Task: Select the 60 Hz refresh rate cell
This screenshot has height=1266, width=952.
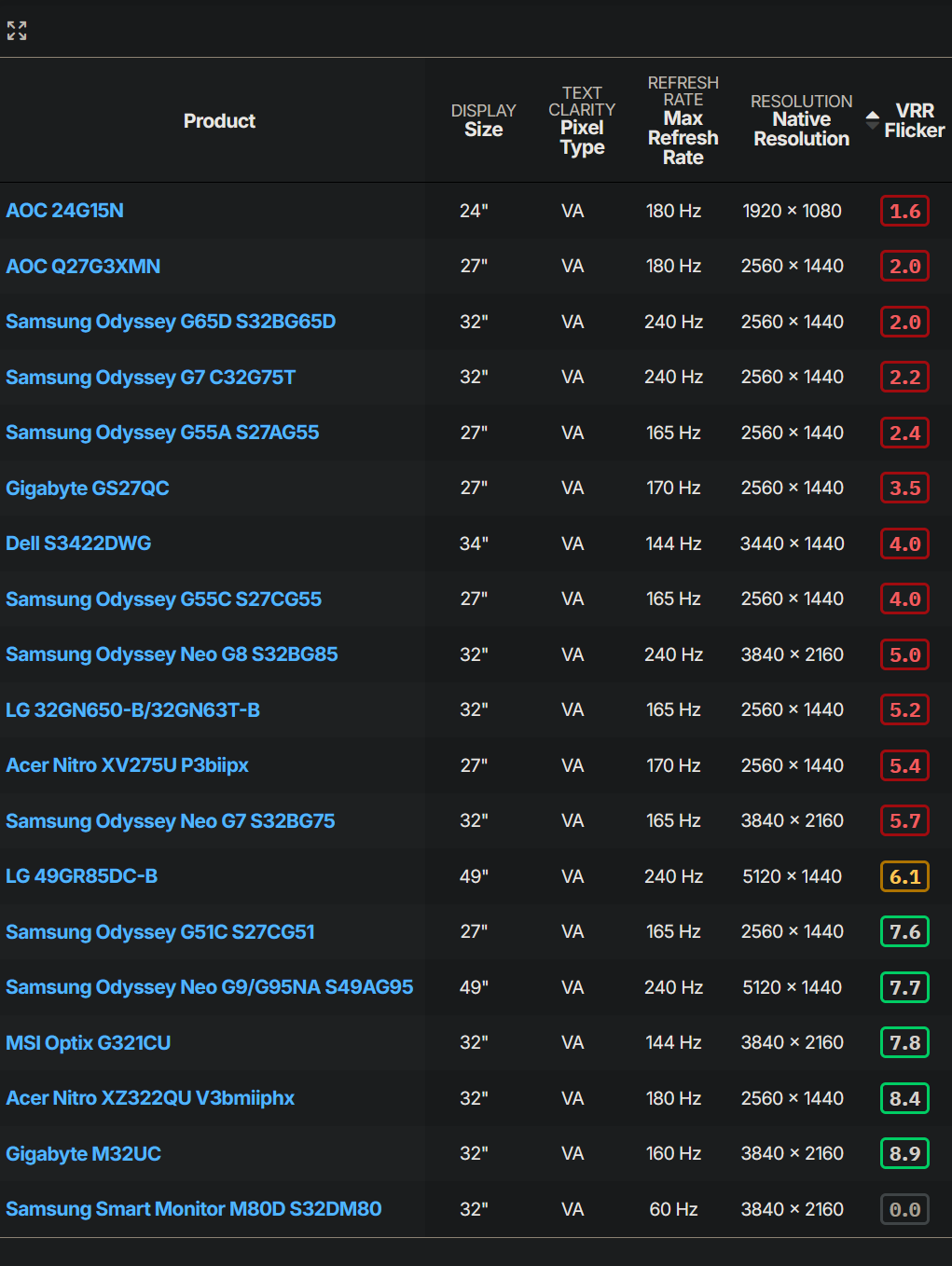Action: click(673, 1209)
